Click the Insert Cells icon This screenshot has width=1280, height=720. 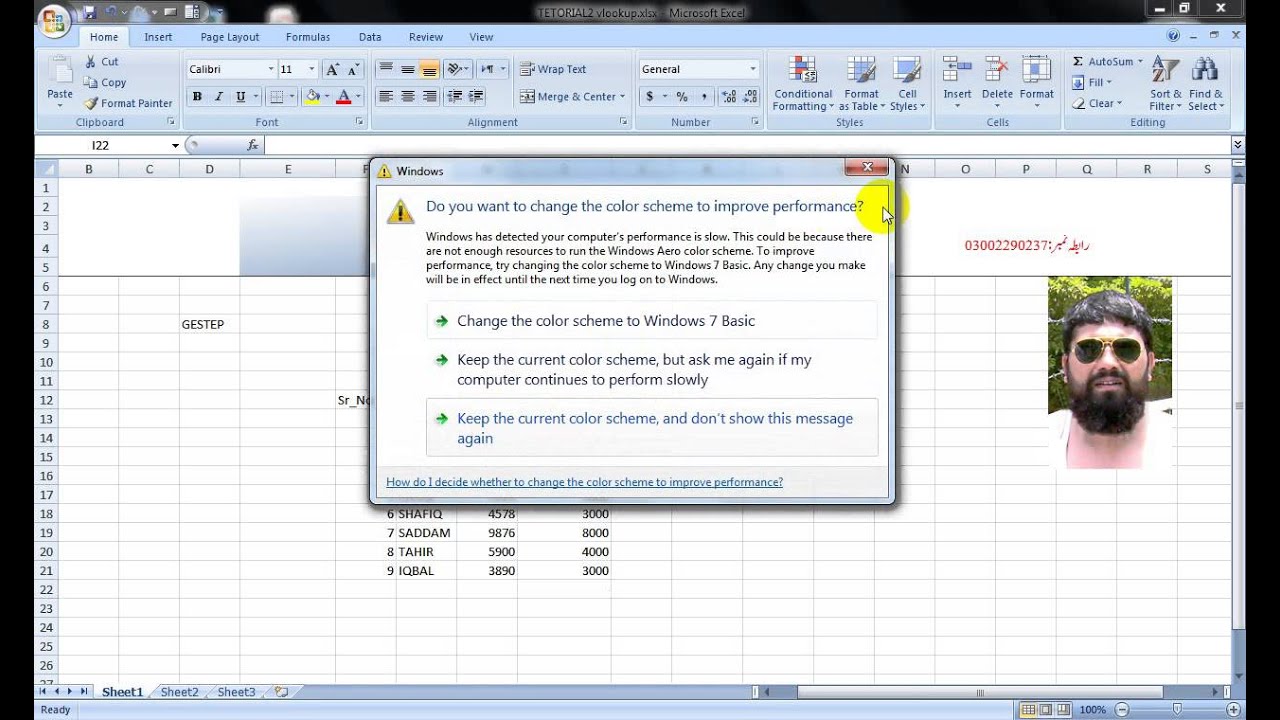click(x=957, y=70)
